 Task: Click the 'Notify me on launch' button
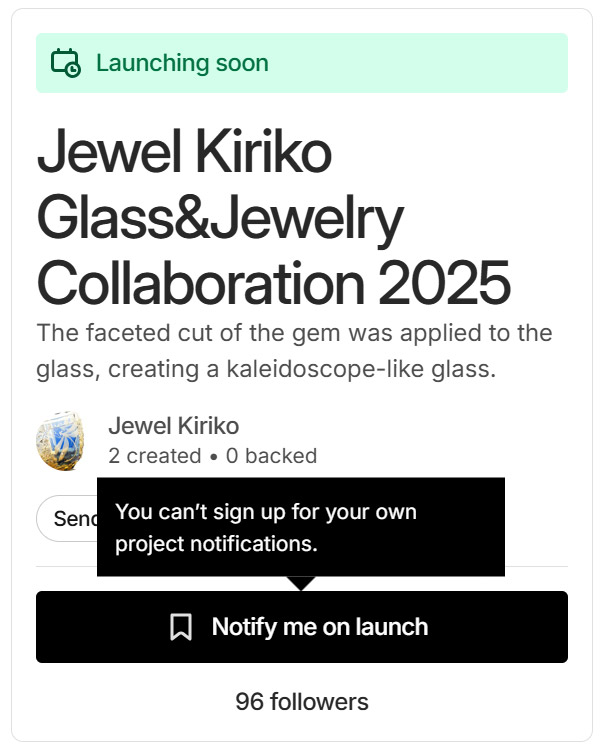[302, 627]
